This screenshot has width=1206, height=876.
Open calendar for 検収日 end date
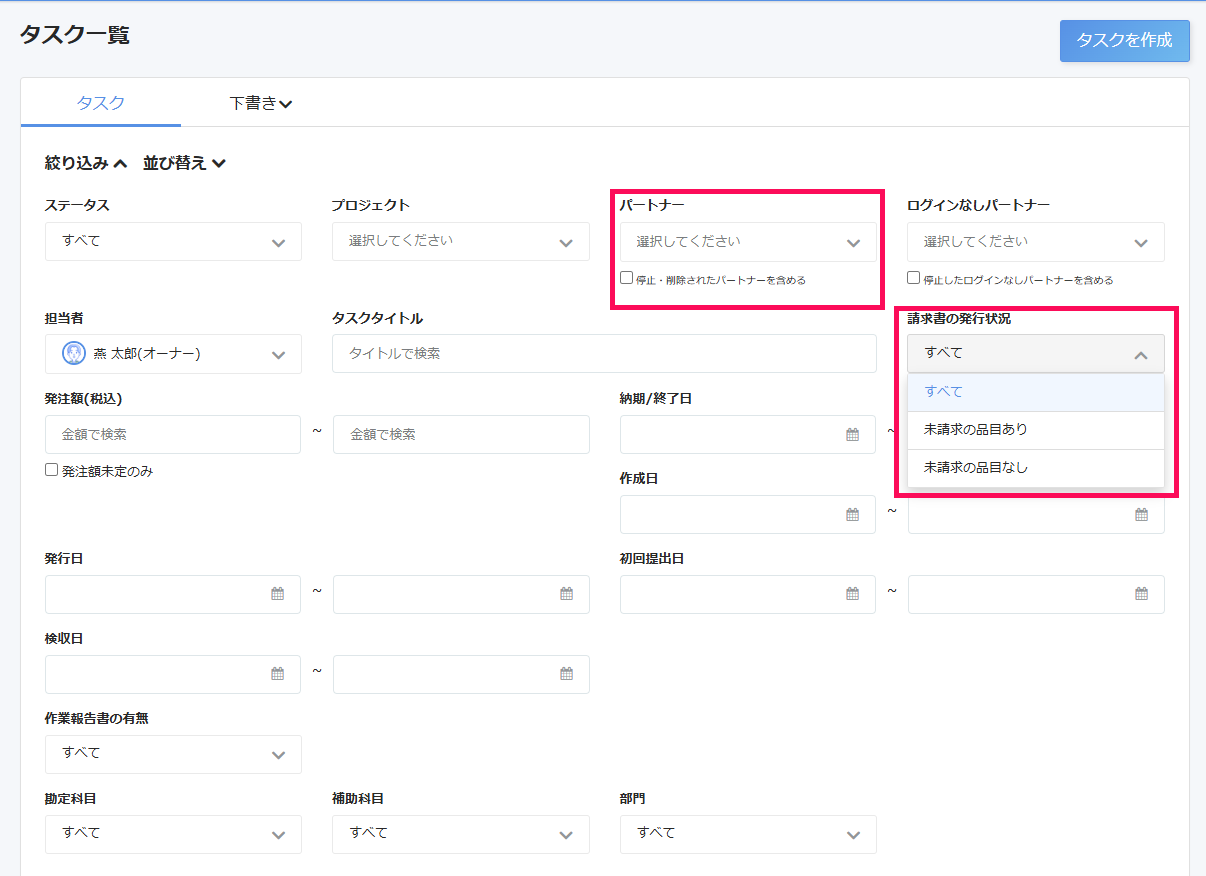566,674
